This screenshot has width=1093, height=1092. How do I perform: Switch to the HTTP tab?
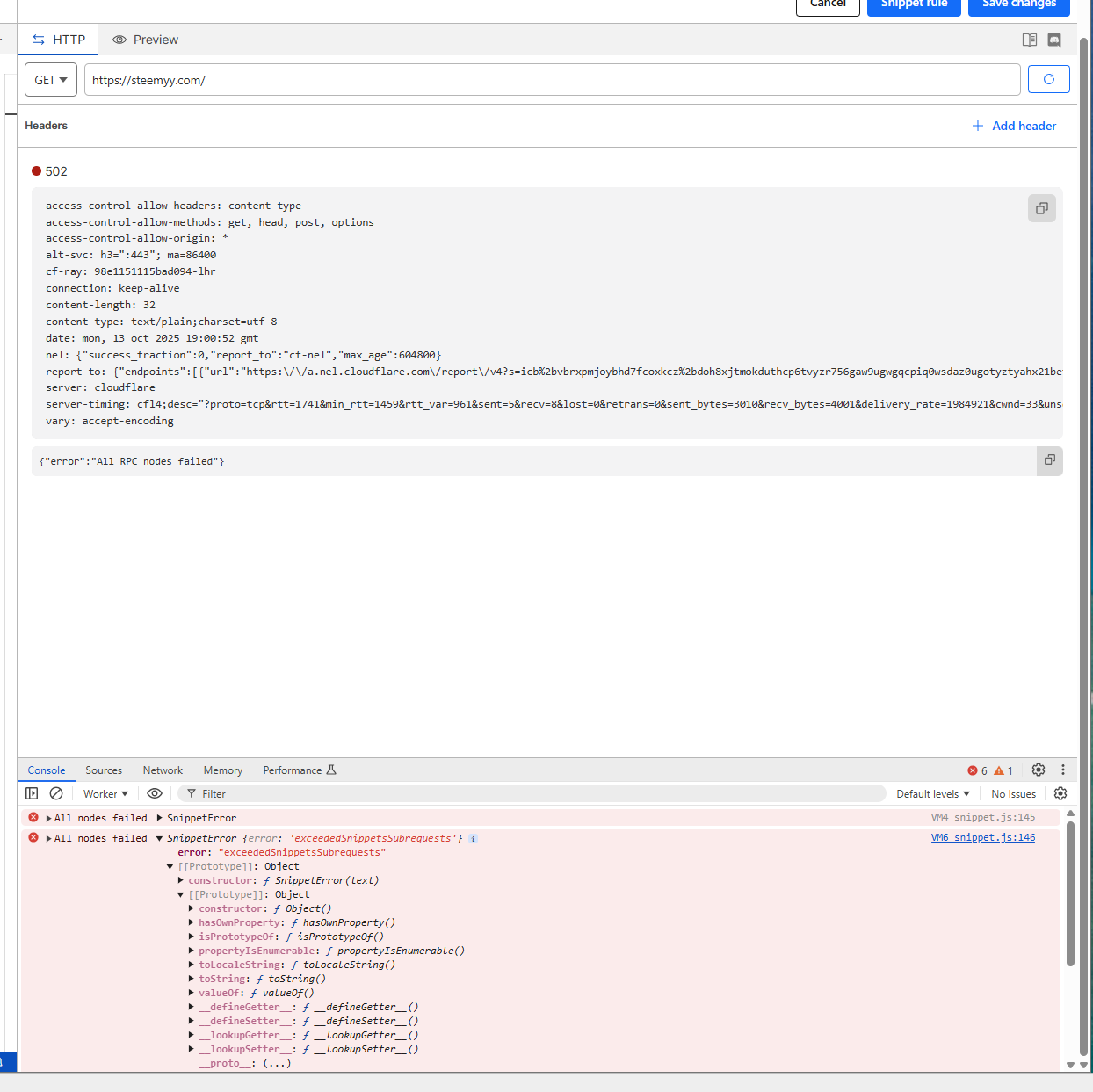tap(59, 40)
